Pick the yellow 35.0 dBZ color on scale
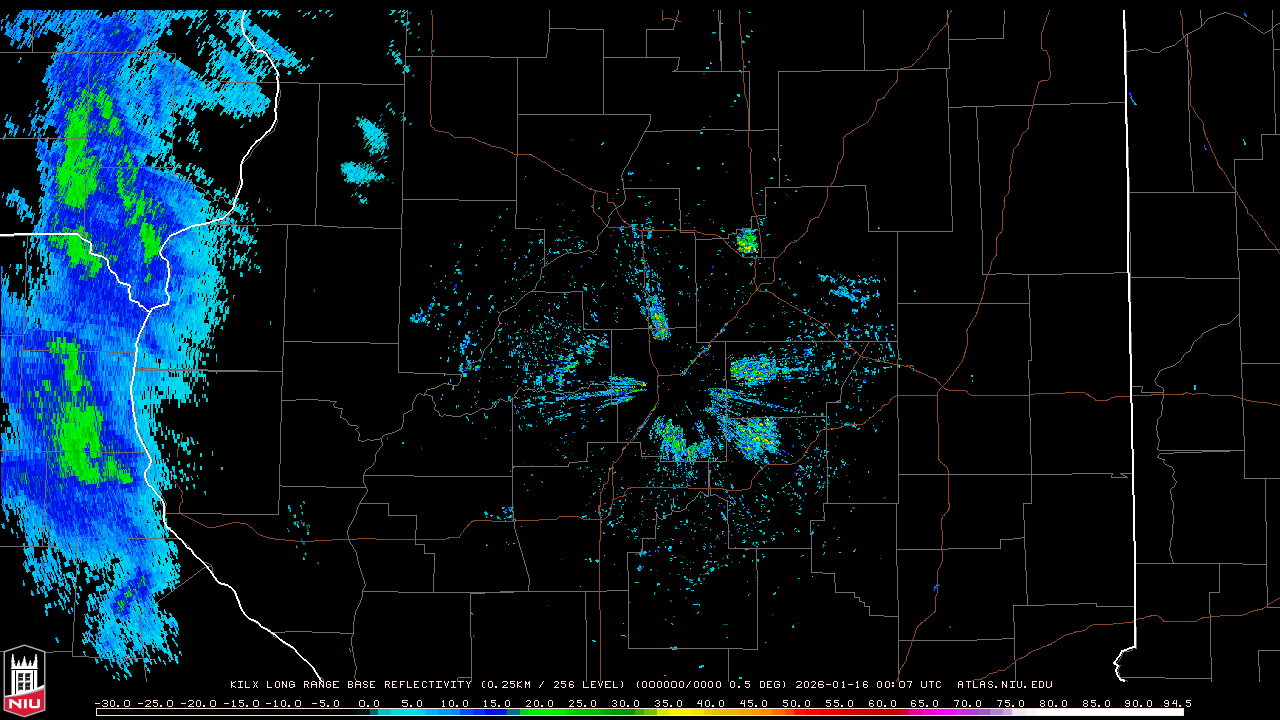 [x=669, y=712]
